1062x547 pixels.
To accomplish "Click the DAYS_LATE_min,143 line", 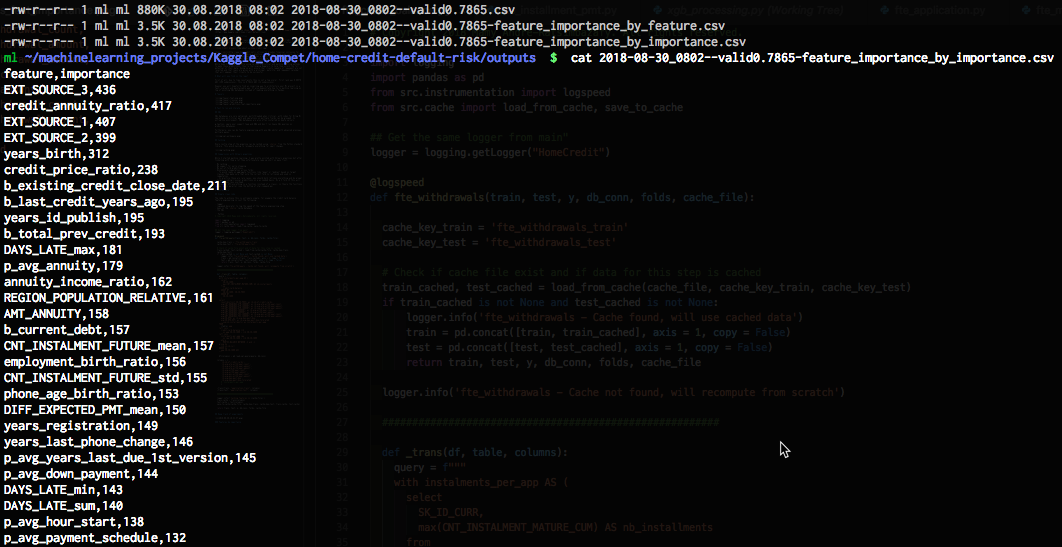I will pyautogui.click(x=63, y=490).
